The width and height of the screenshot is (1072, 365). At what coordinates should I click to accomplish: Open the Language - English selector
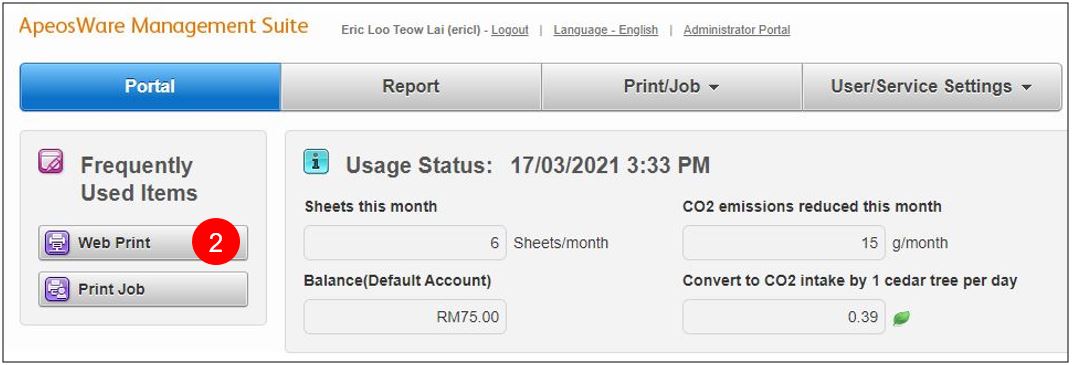pos(606,30)
